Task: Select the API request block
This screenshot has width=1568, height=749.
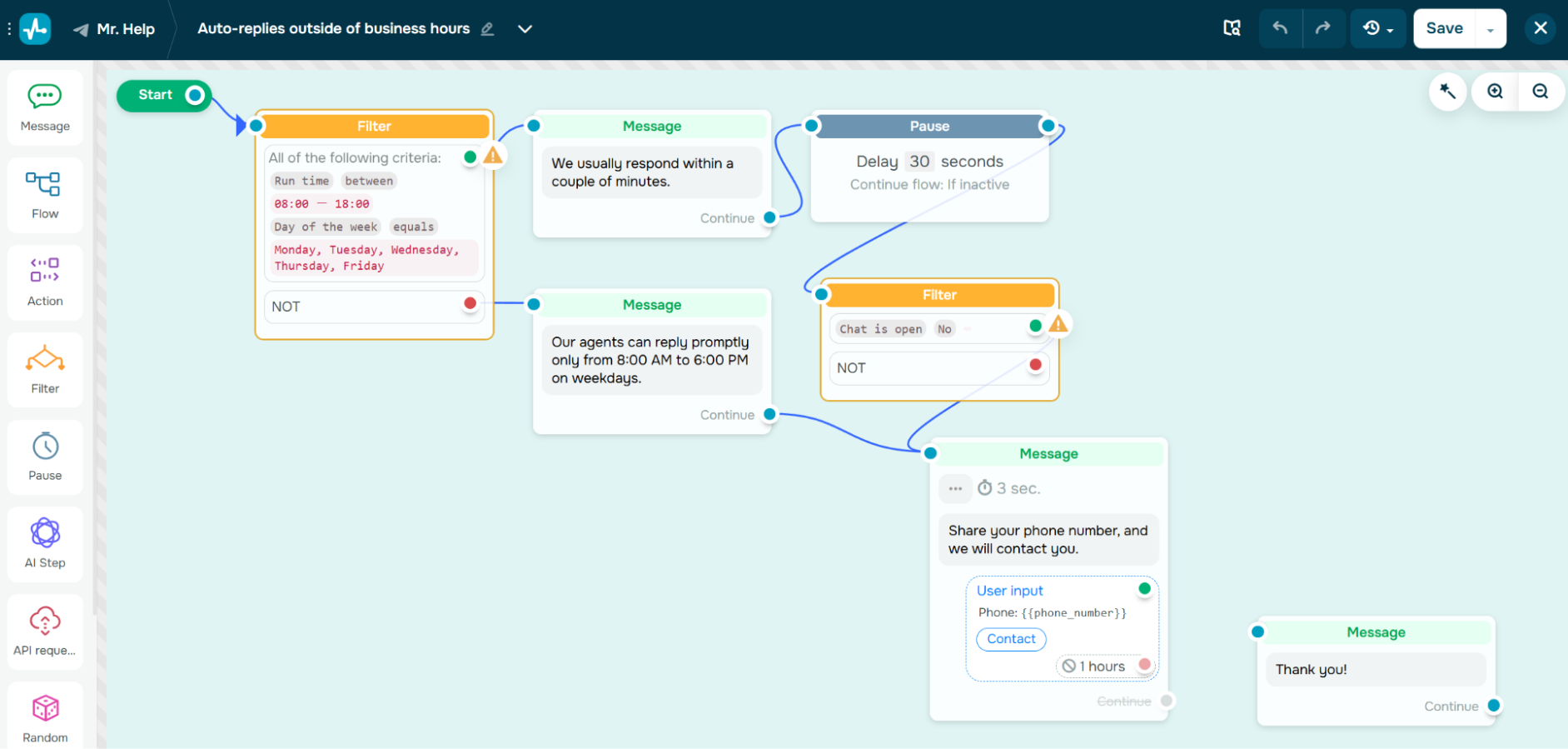Action: [x=45, y=632]
